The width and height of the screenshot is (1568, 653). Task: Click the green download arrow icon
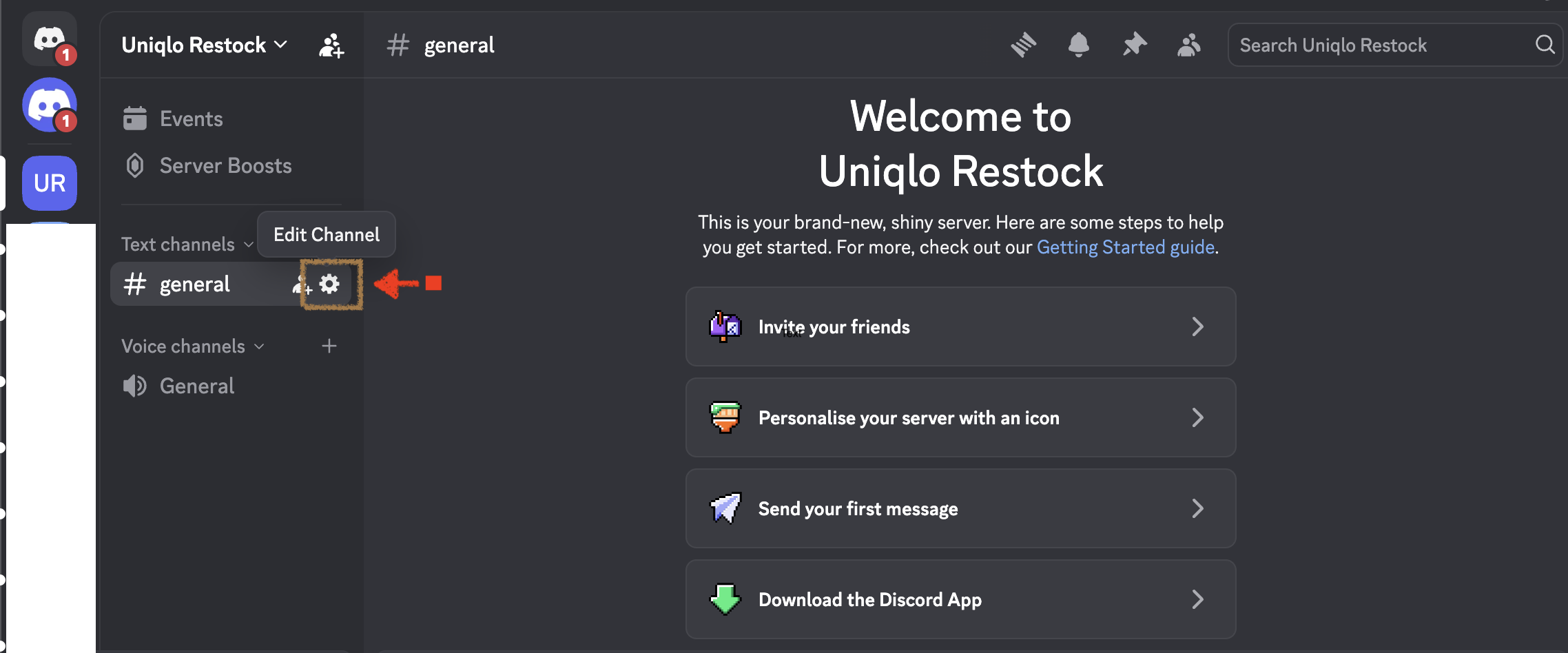coord(725,599)
